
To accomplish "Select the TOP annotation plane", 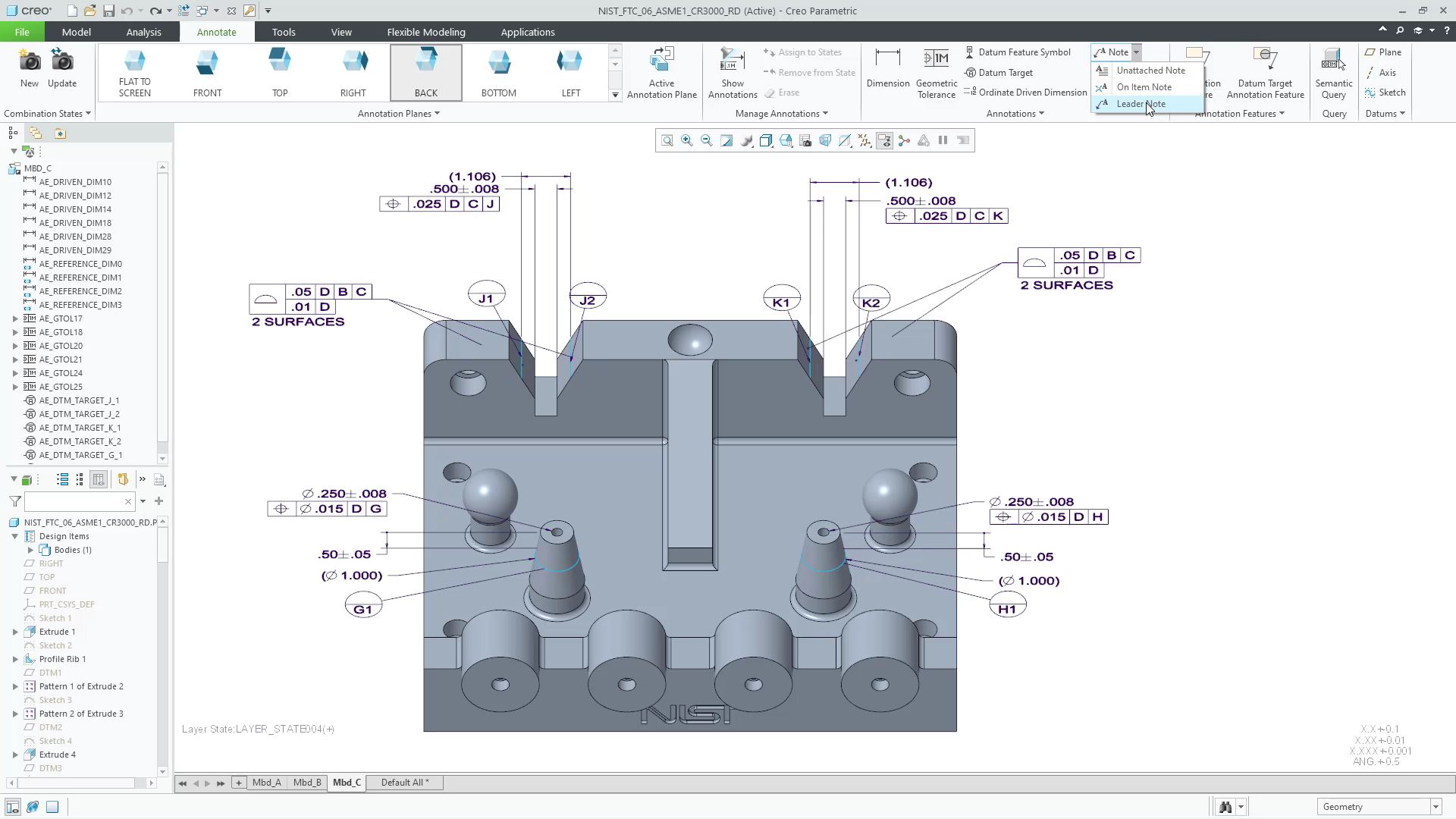I will pos(280,73).
